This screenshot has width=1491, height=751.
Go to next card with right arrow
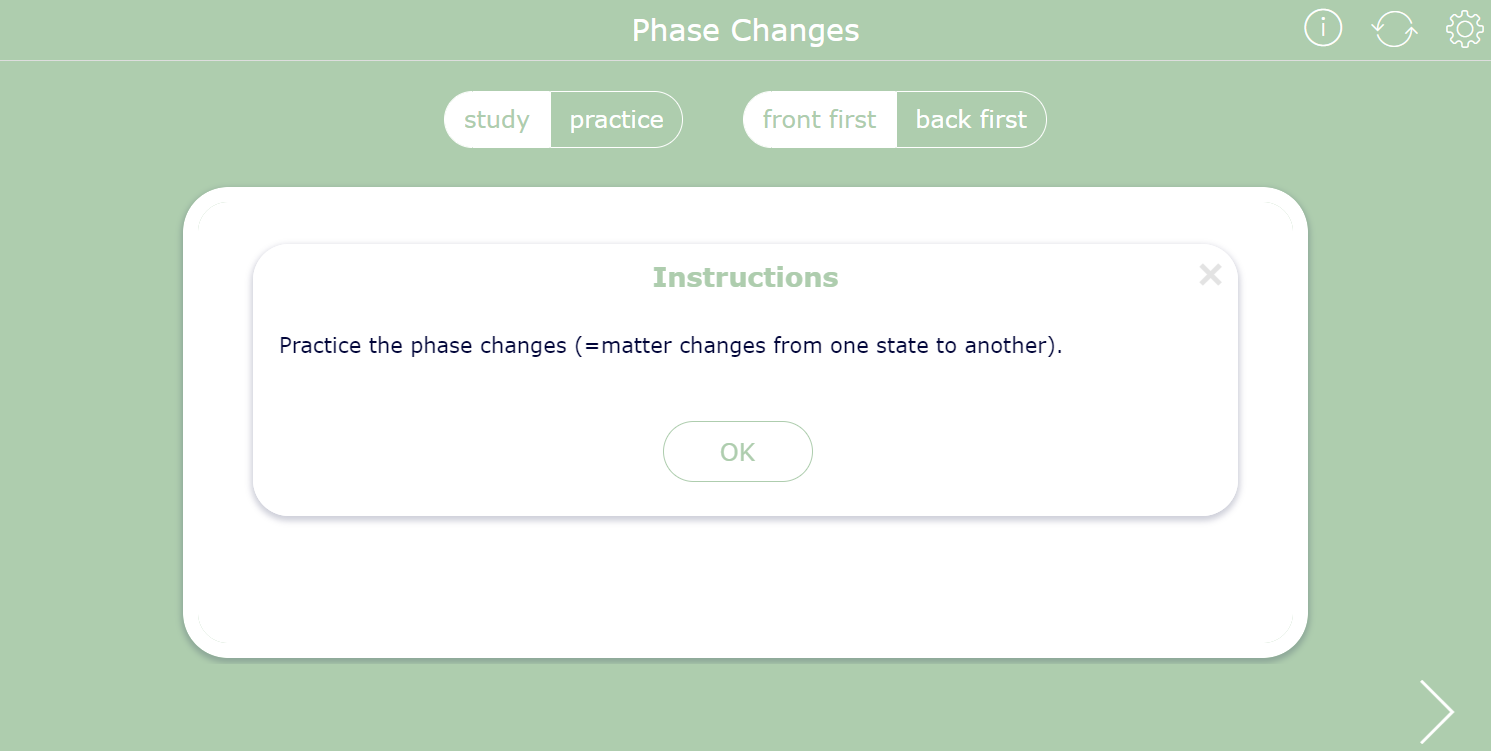[1437, 711]
